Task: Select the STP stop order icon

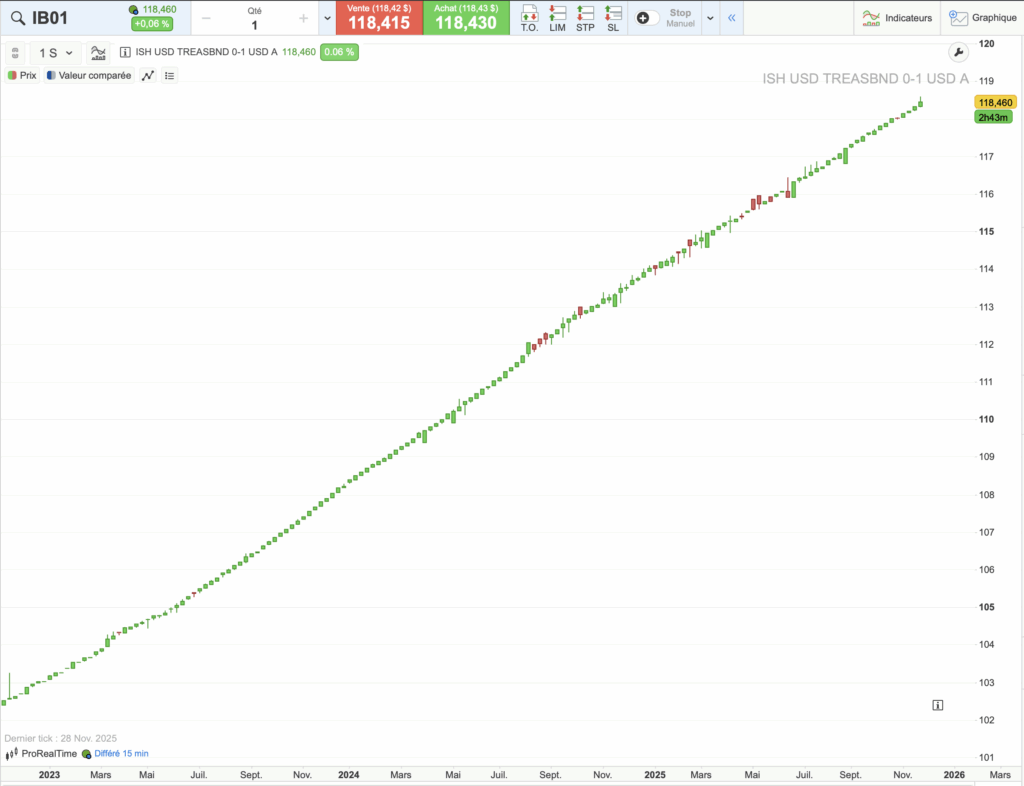Action: pyautogui.click(x=585, y=17)
